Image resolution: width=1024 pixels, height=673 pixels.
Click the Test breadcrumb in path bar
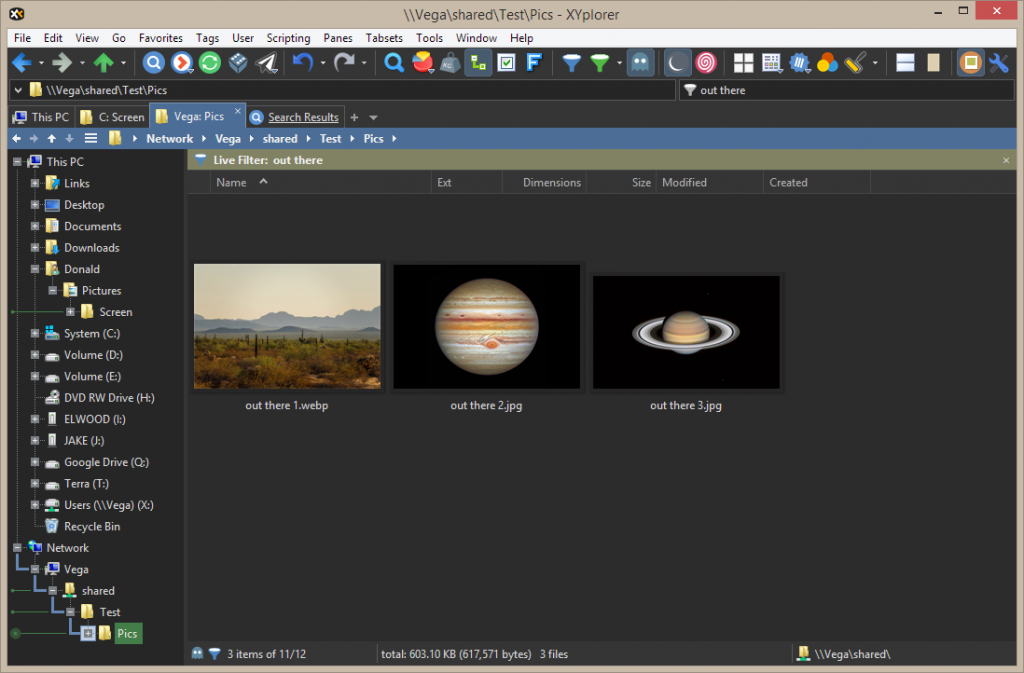(330, 139)
